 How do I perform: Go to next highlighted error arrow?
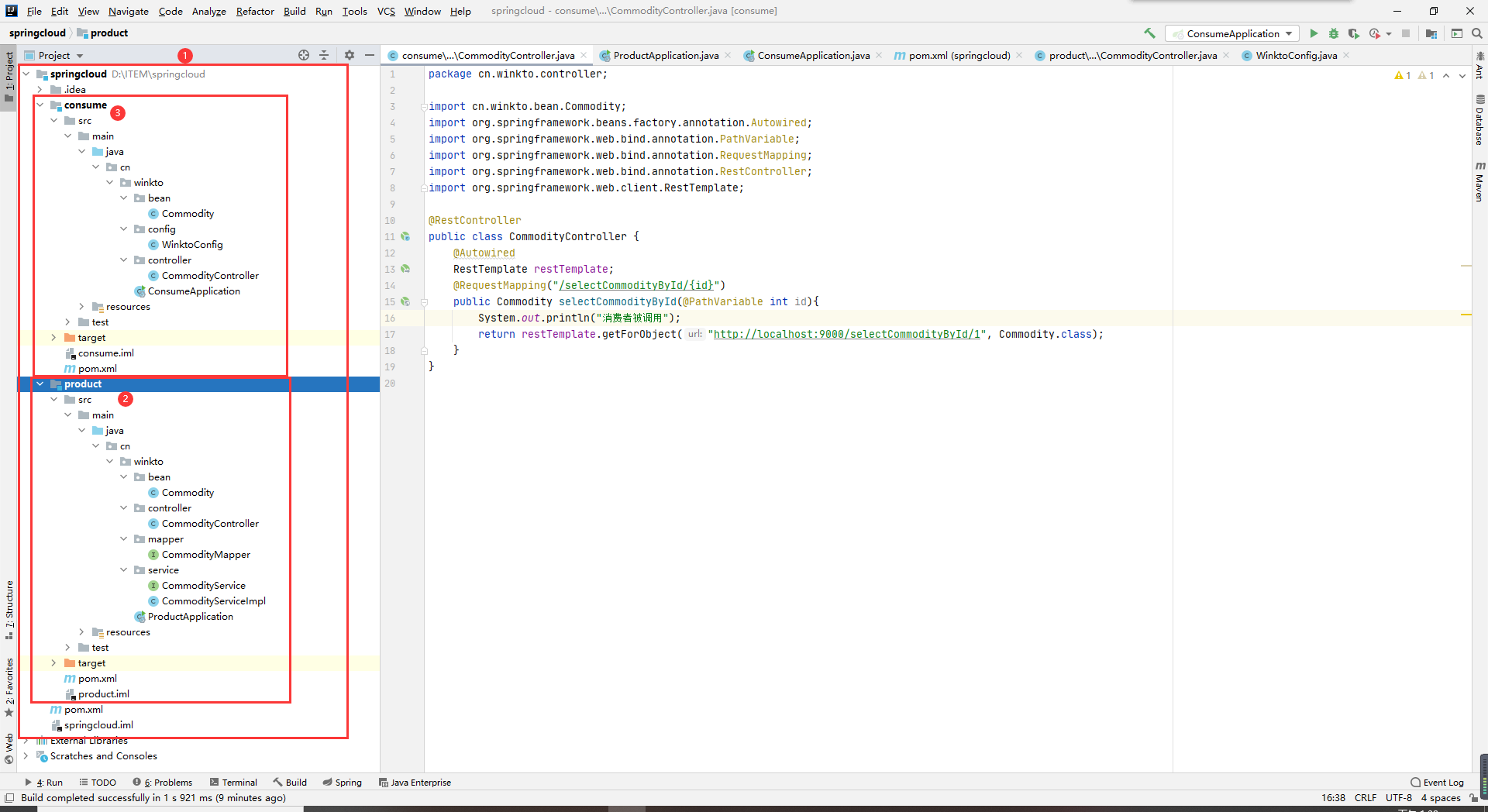point(1462,75)
